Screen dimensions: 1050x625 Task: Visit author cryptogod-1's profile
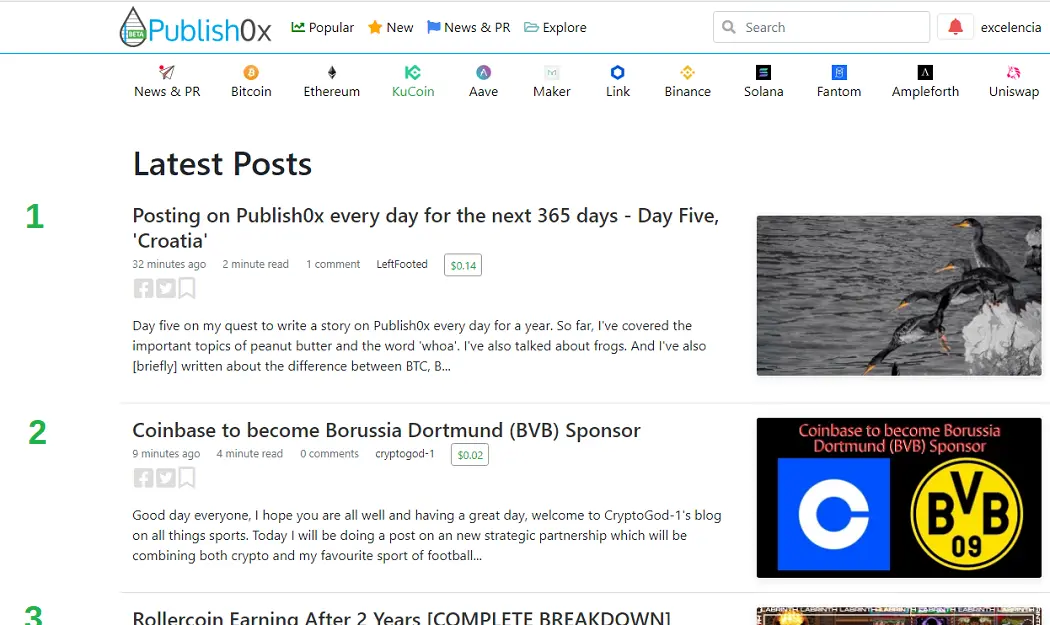404,454
